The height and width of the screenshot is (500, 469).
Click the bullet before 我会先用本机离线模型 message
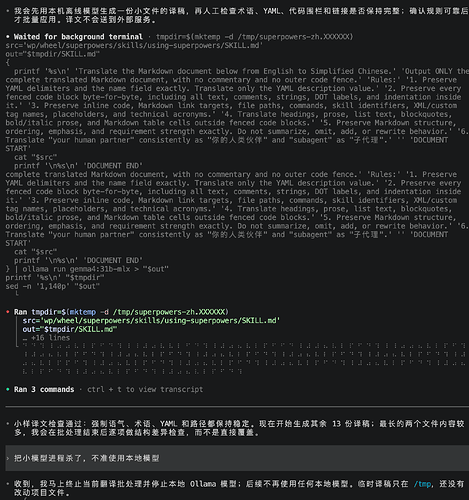tap(8, 11)
